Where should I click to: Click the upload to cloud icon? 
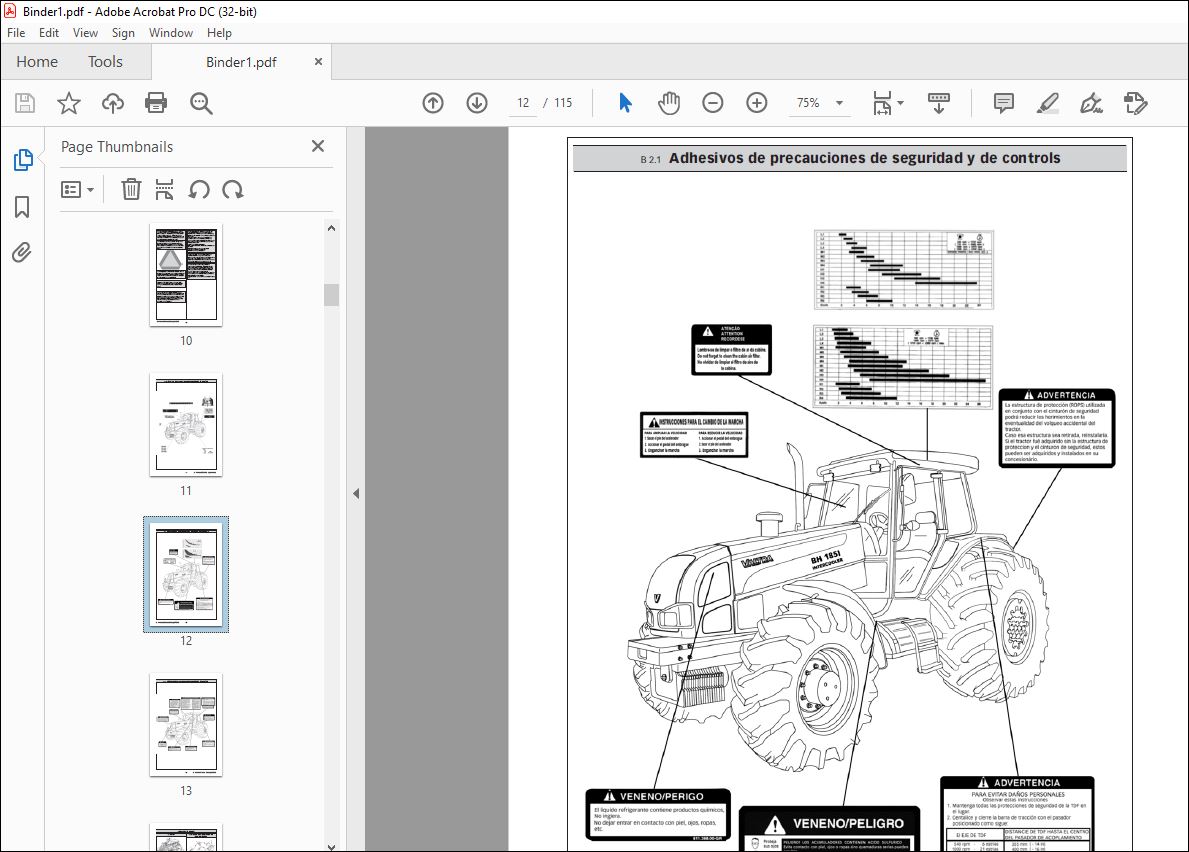click(113, 103)
